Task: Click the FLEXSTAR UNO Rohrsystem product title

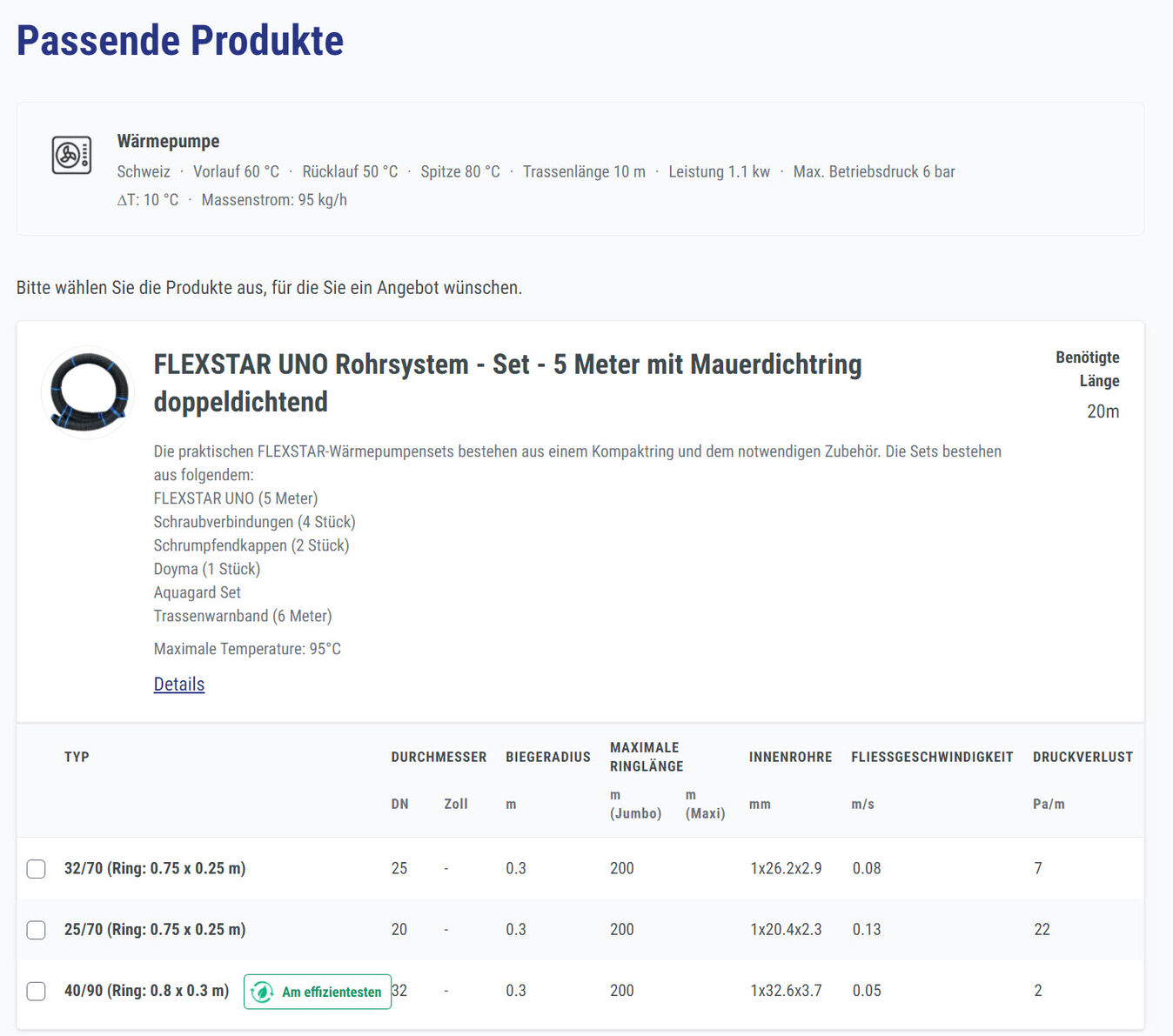Action: pyautogui.click(x=508, y=383)
